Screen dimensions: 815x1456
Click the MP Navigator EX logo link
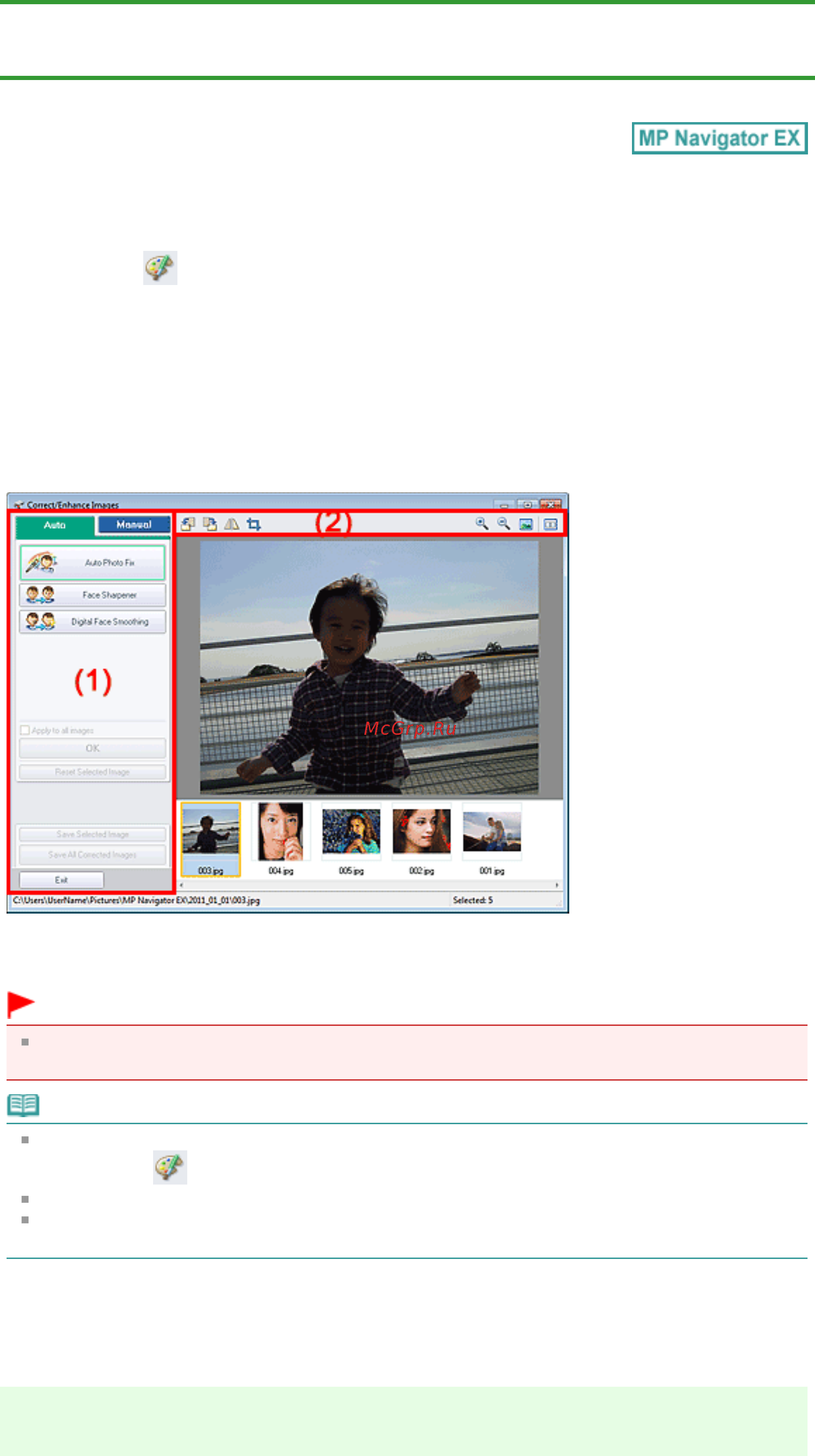(720, 138)
